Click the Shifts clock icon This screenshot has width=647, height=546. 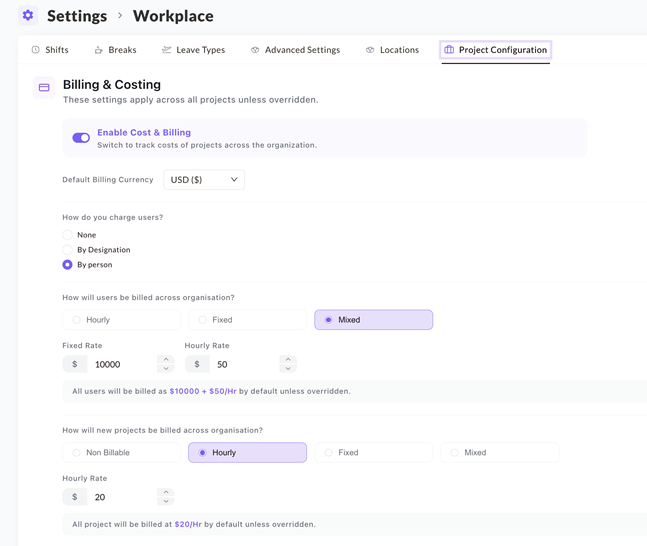pyautogui.click(x=36, y=50)
